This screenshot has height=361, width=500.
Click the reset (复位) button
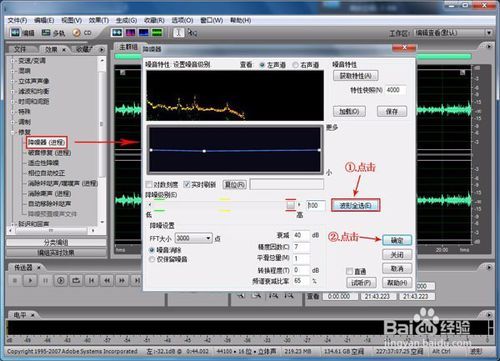[x=234, y=184]
